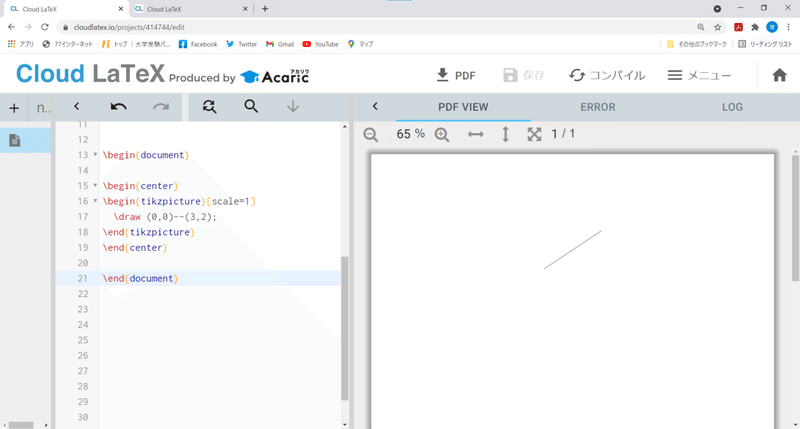The width and height of the screenshot is (800, 429).
Task: Open the extensions puzzle icon
Action: [755, 27]
